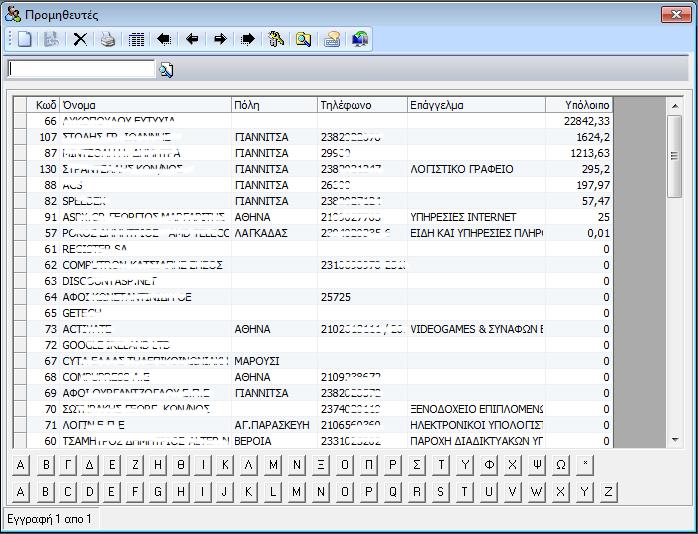Select the ΒΕΡΟΙΑ city cell

(274, 441)
